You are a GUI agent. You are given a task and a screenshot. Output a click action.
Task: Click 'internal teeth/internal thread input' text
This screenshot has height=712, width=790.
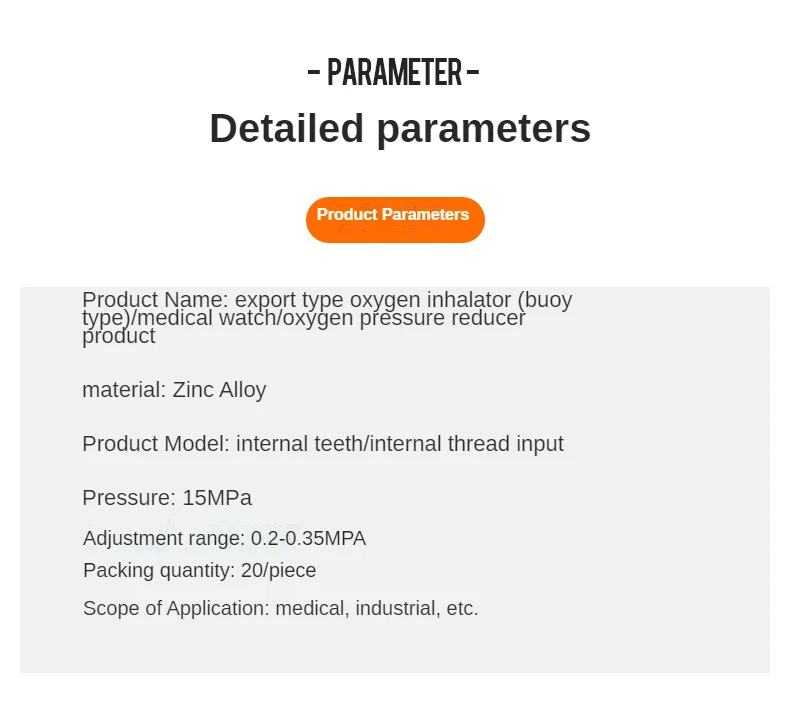pyautogui.click(x=400, y=443)
